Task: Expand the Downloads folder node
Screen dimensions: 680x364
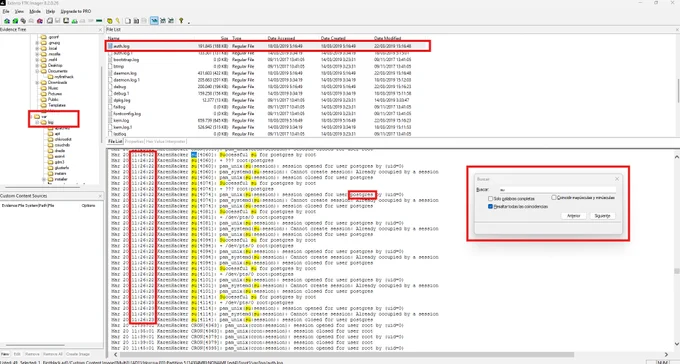Action: pyautogui.click(x=37, y=82)
